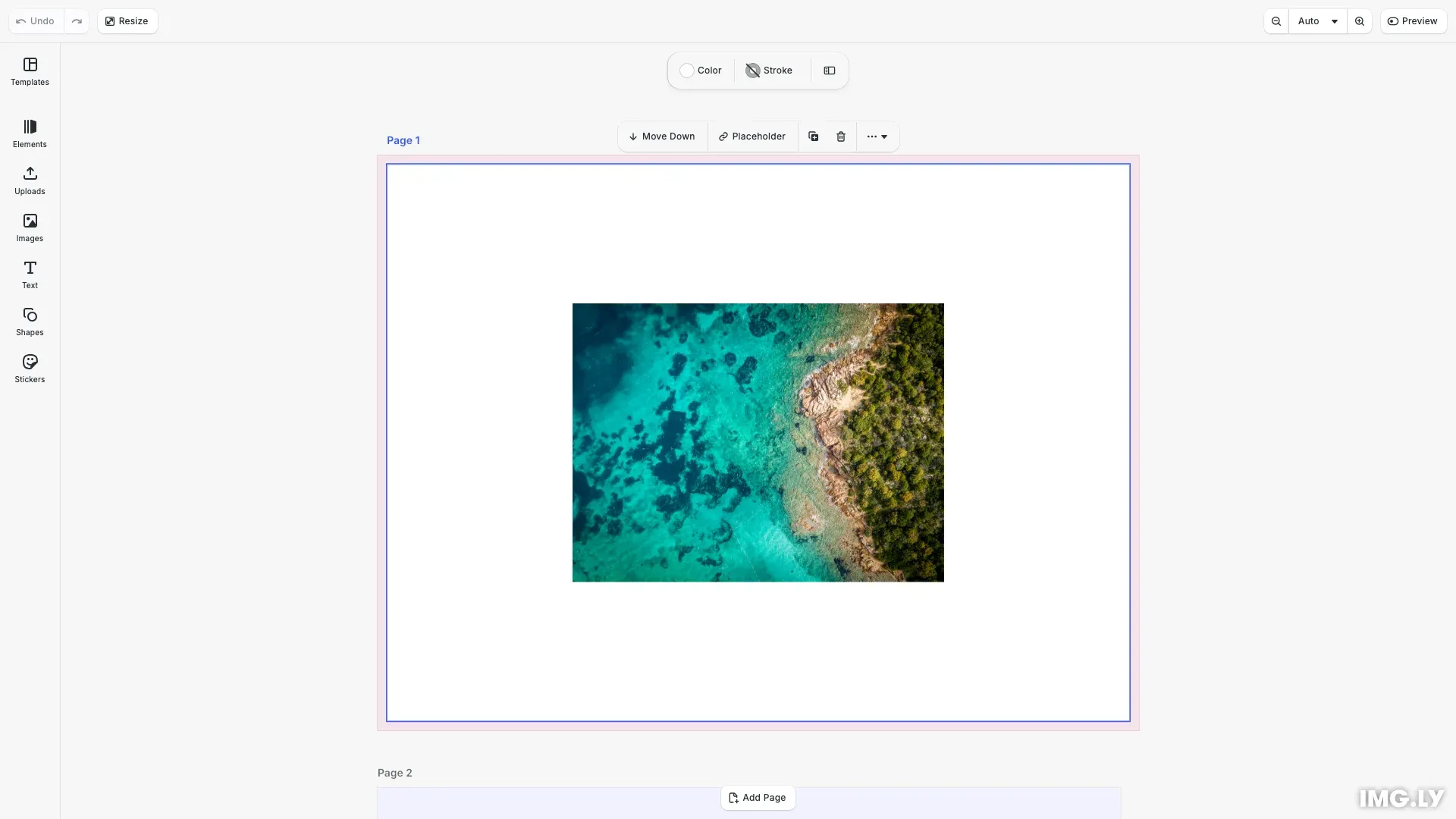This screenshot has height=819, width=1456.
Task: Toggle the Placeholder option for page
Action: click(752, 136)
